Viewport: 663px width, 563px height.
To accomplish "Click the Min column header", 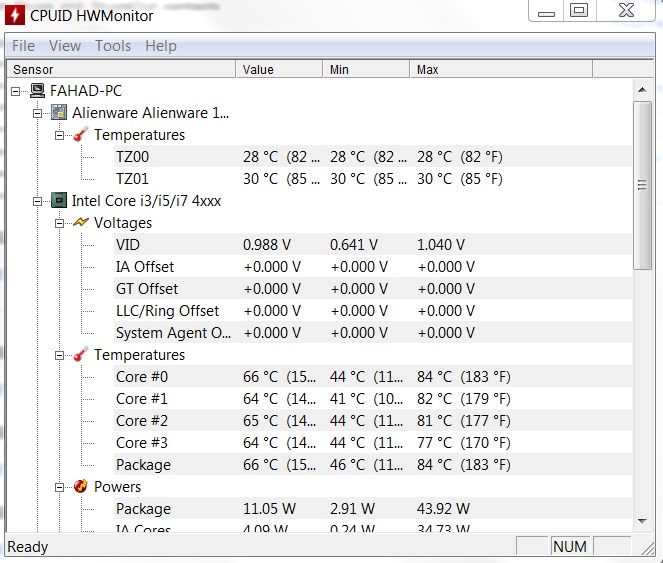I will [366, 69].
